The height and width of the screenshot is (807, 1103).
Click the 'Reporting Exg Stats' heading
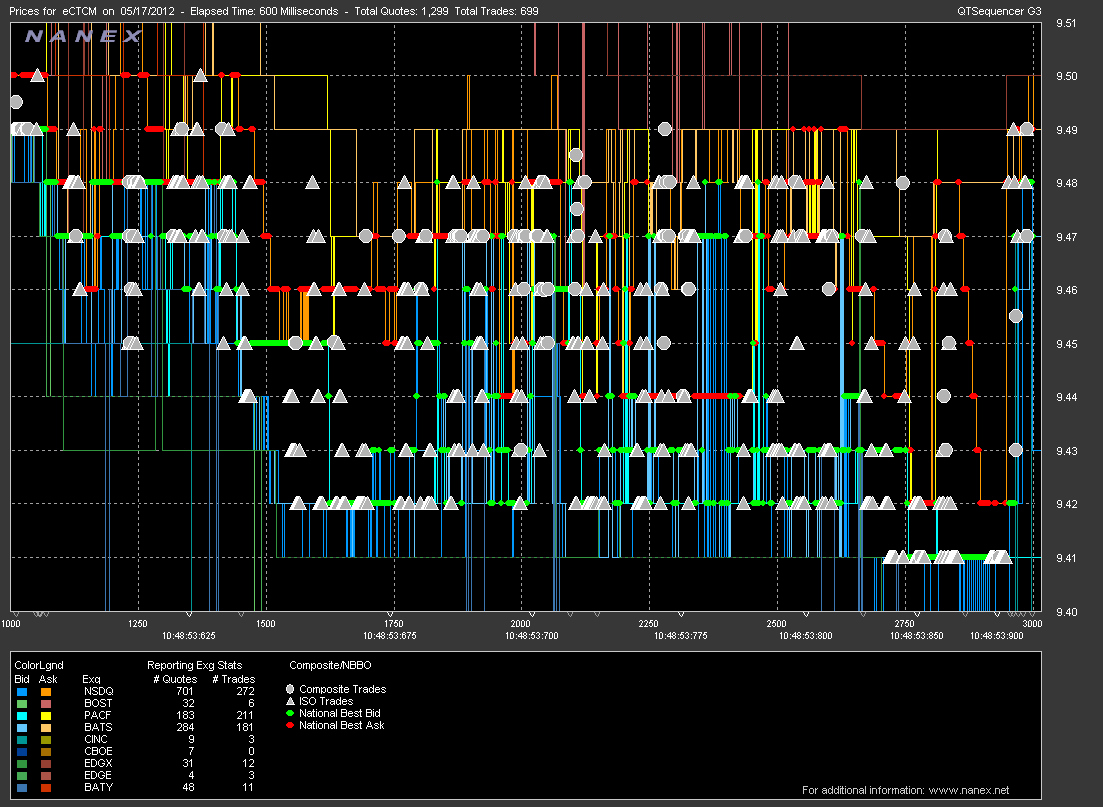(194, 666)
